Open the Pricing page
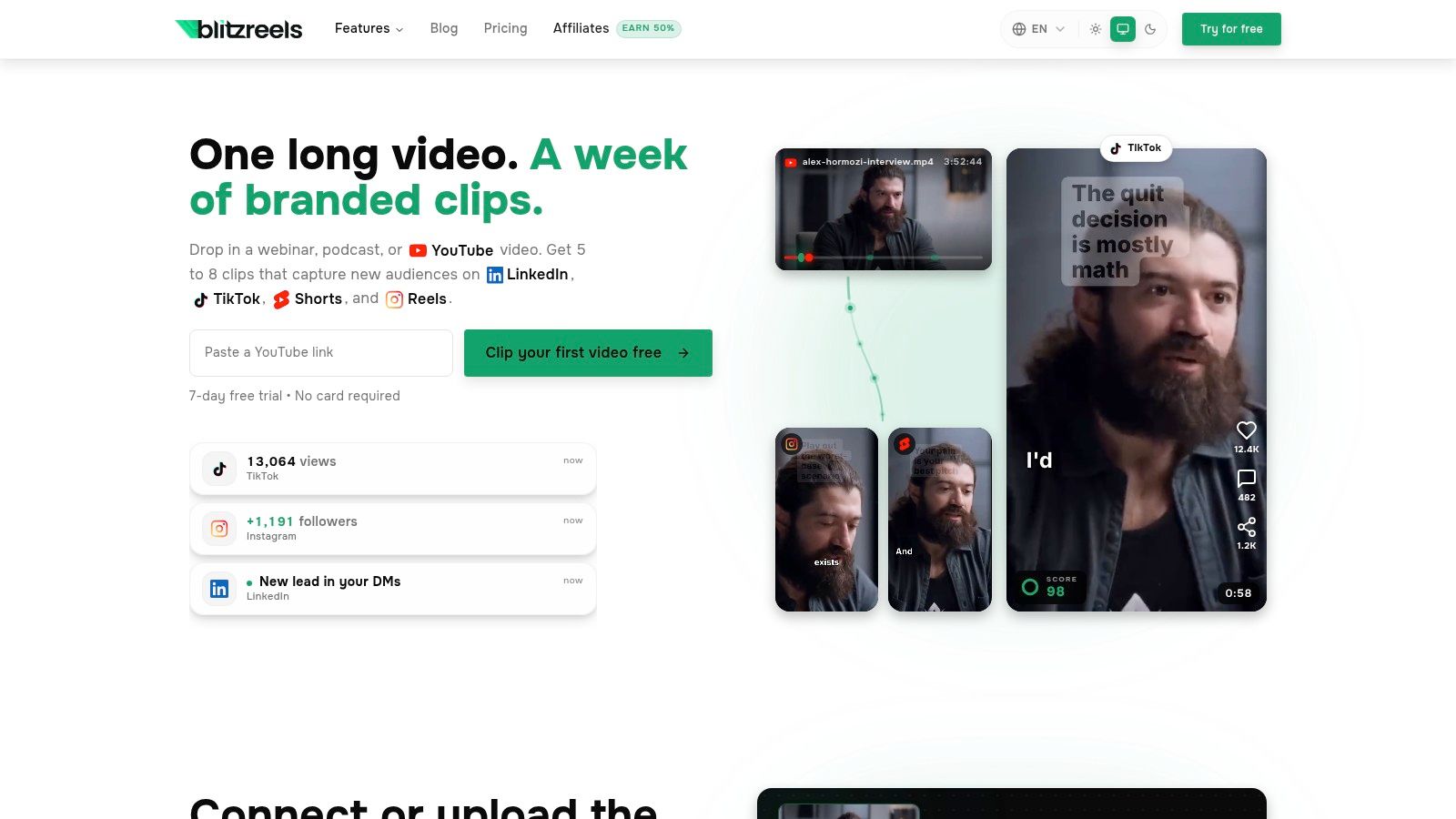This screenshot has width=1456, height=819. (505, 28)
